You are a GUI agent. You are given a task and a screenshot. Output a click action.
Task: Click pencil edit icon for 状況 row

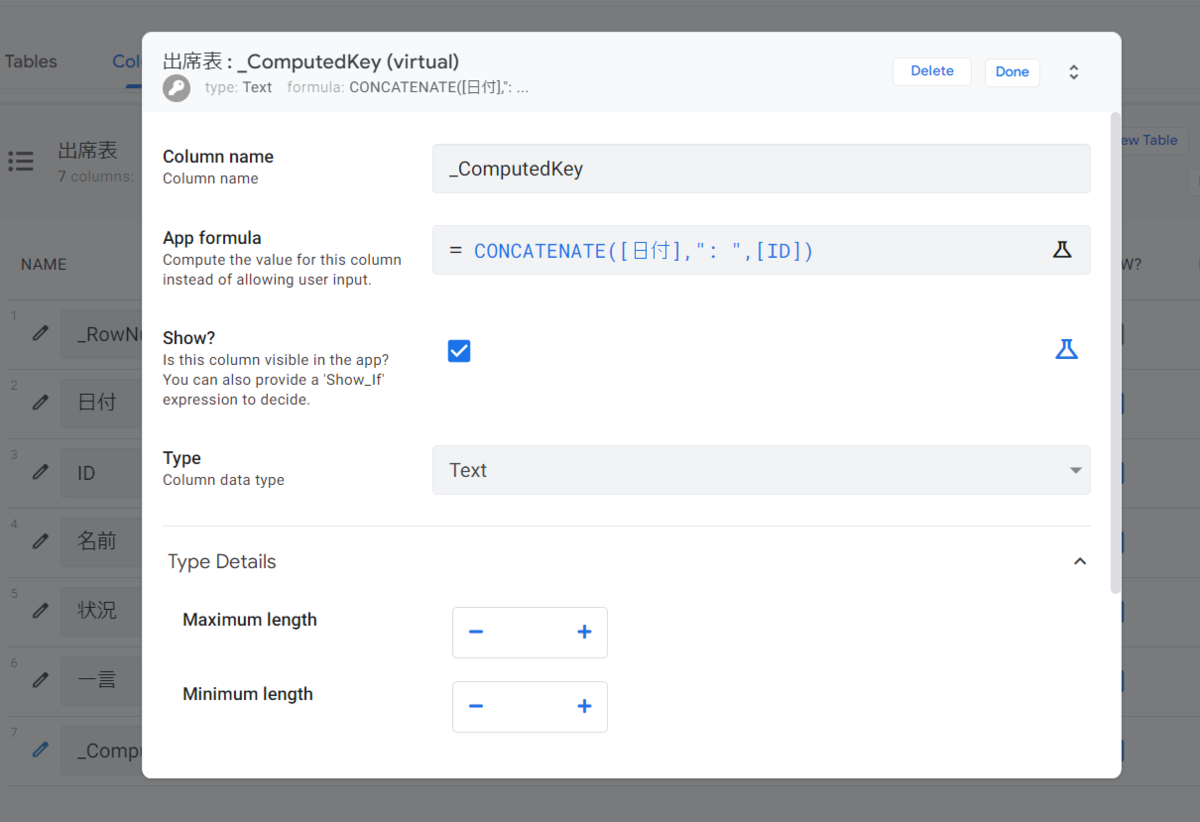40,610
